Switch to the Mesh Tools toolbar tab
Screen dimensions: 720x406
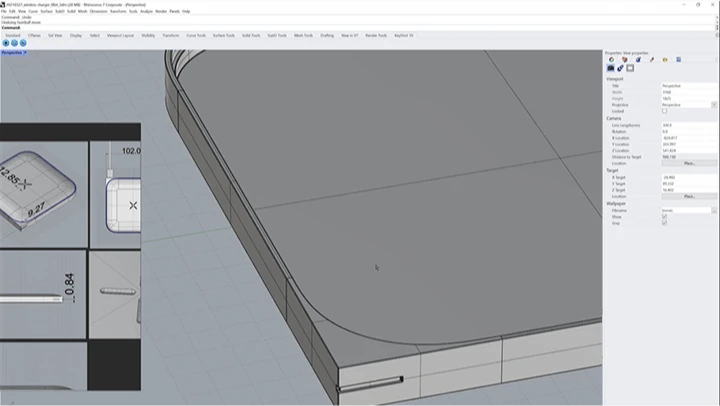tap(303, 35)
